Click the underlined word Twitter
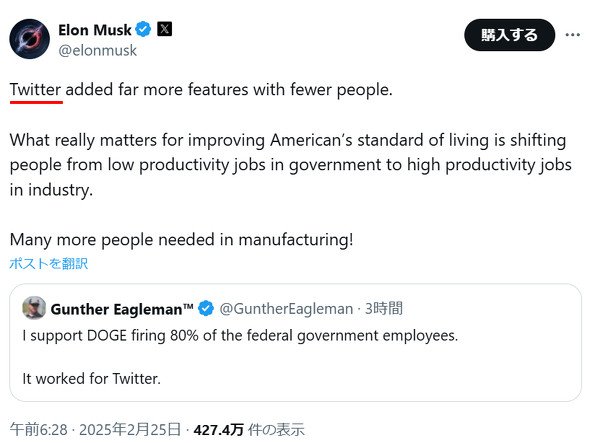 35,90
